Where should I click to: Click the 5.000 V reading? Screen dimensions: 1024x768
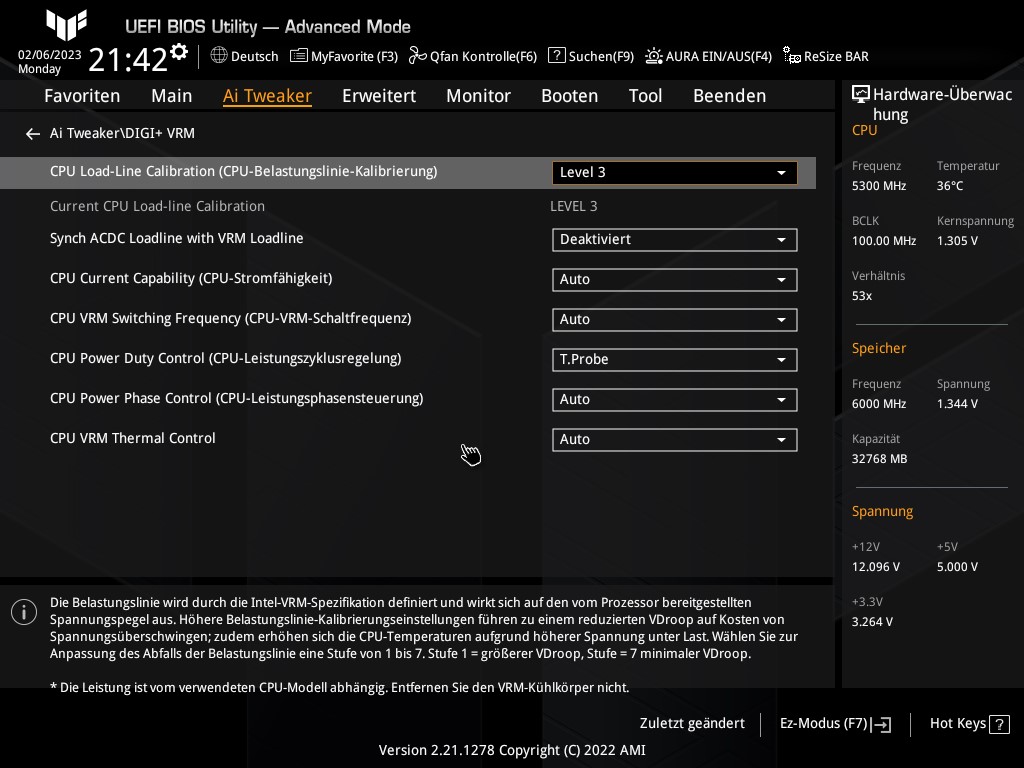point(957,568)
